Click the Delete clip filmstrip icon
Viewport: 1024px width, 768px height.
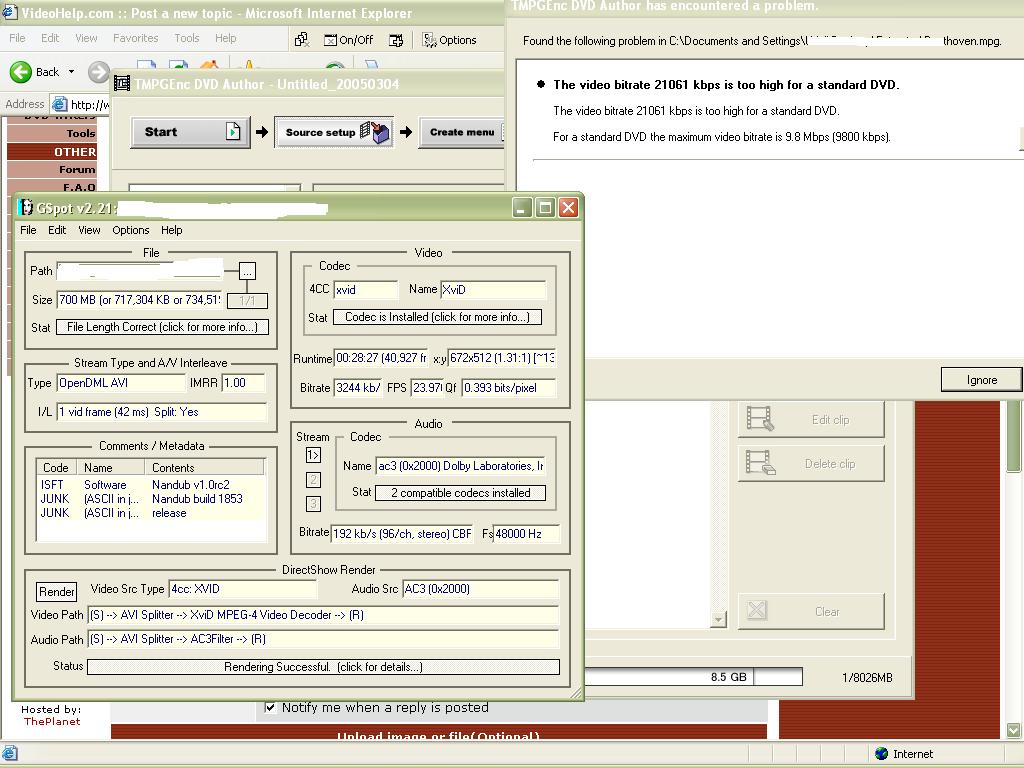pyautogui.click(x=760, y=463)
